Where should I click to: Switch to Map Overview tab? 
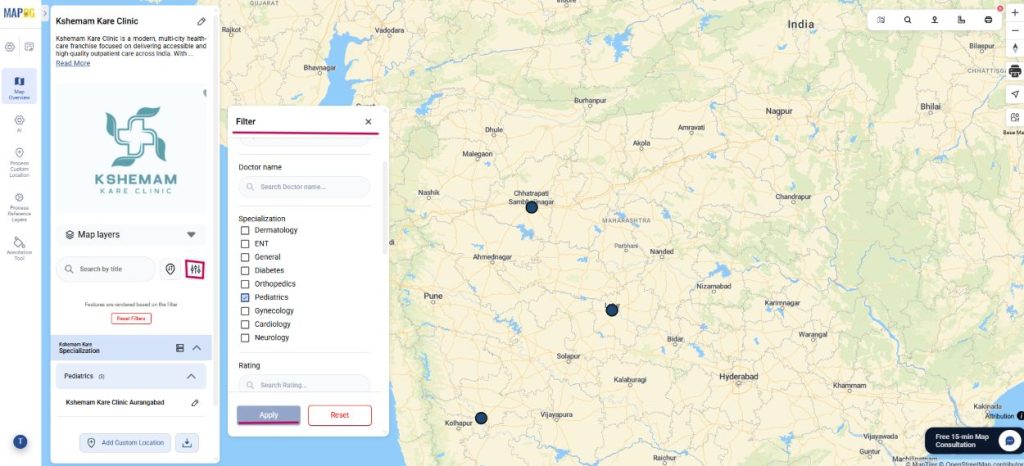point(19,87)
